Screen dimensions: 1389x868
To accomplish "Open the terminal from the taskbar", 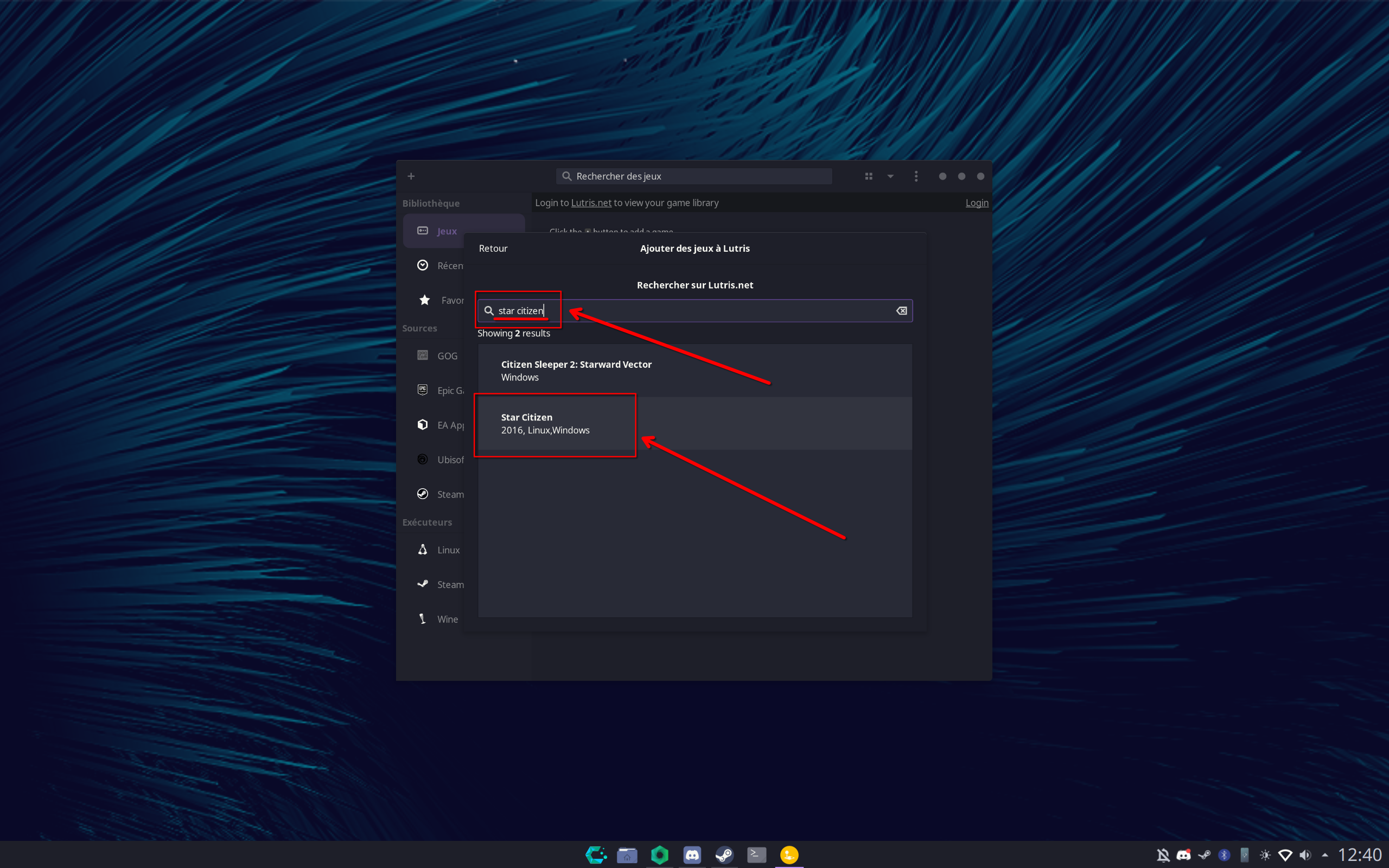I will pyautogui.click(x=756, y=855).
